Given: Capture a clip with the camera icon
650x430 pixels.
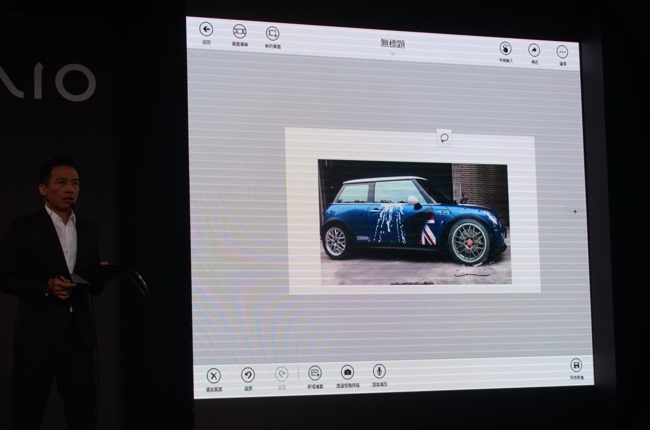Looking at the screenshot, I should tap(347, 372).
